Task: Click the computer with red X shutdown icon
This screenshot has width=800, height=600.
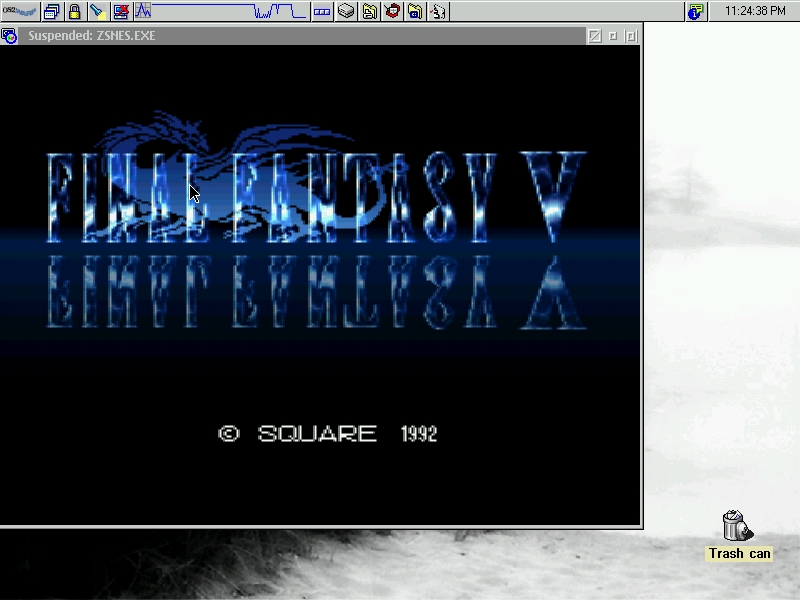Action: coord(121,11)
